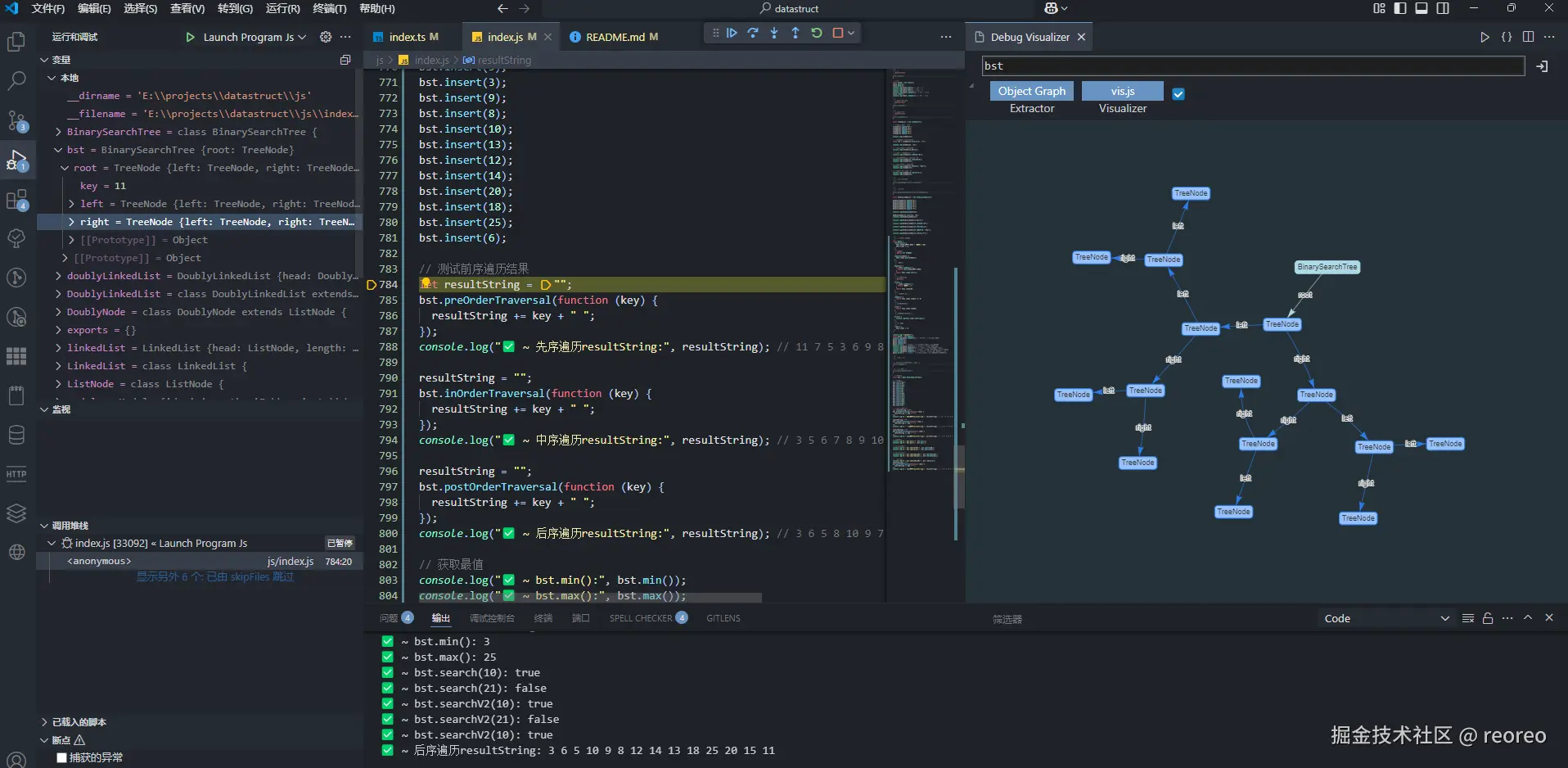Open the 终端 tab in the bottom panel
Image resolution: width=1568 pixels, height=768 pixels.
coord(543,618)
